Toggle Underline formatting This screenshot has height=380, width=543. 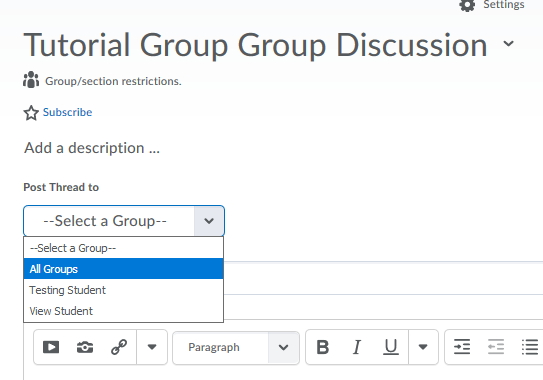[x=391, y=347]
